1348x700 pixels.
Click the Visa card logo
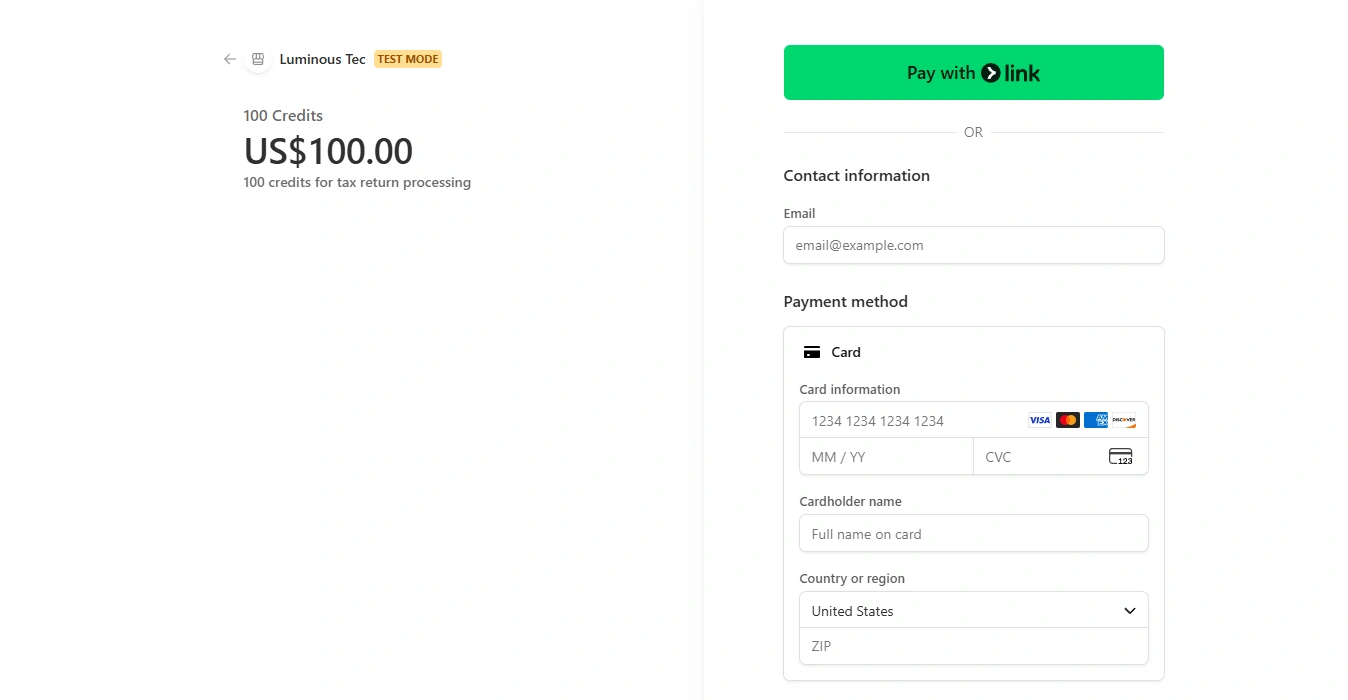1040,420
